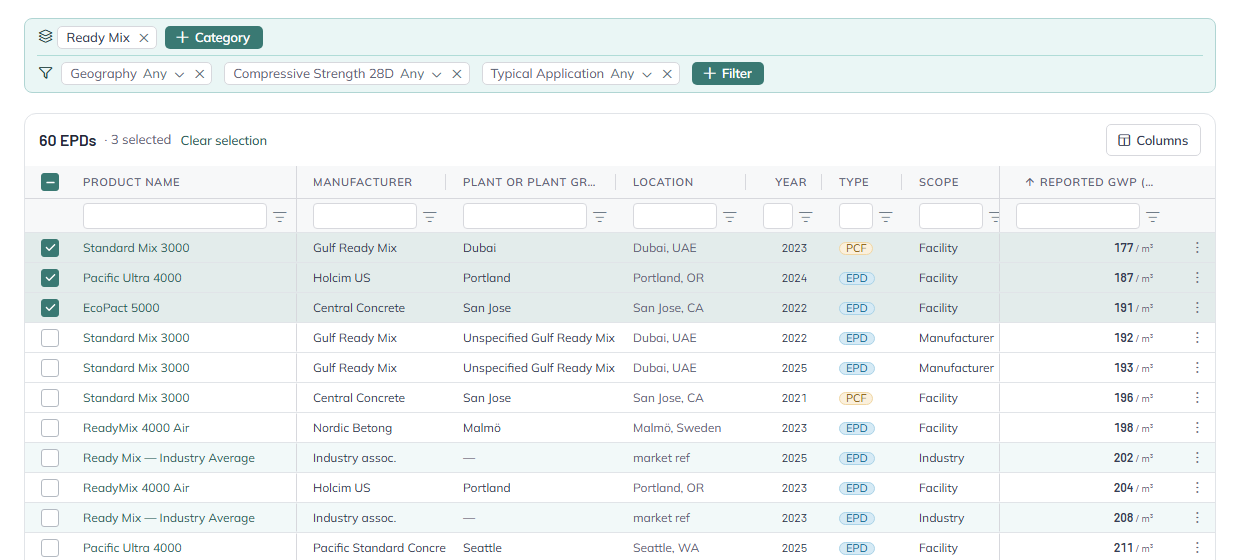Check the 2023 Industry Average row

pyautogui.click(x=50, y=518)
